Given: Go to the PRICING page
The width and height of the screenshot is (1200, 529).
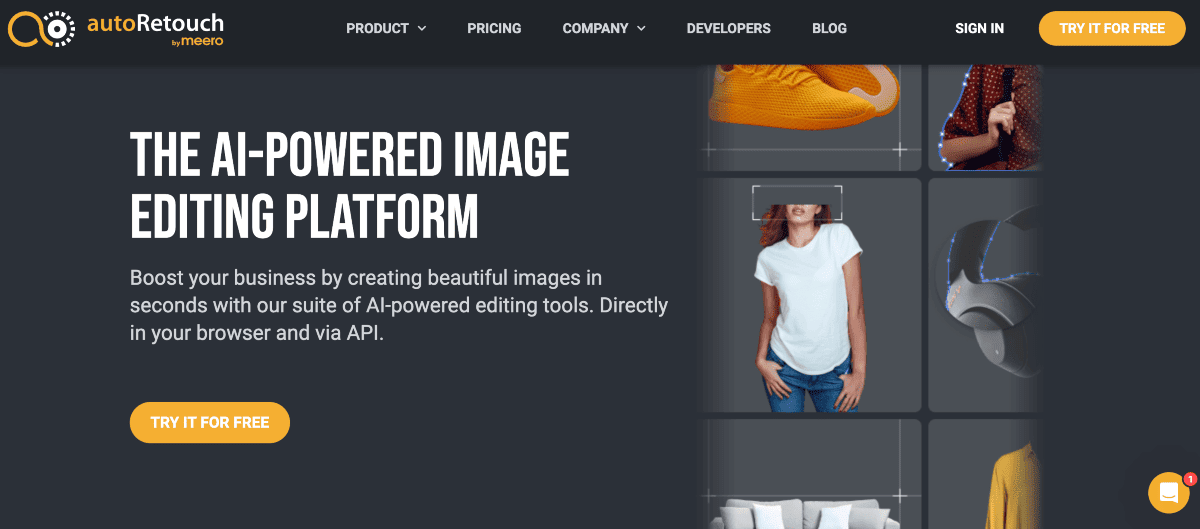Looking at the screenshot, I should [x=494, y=28].
